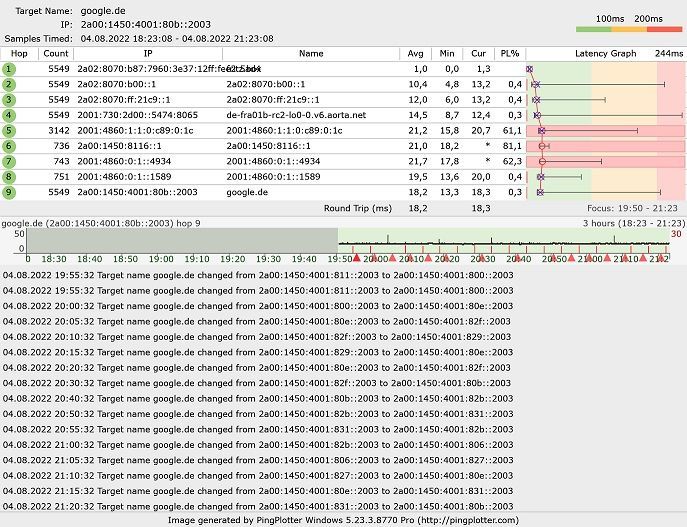The image size is (687, 527).
Task: Click the Avg column header
Action: [x=415, y=53]
